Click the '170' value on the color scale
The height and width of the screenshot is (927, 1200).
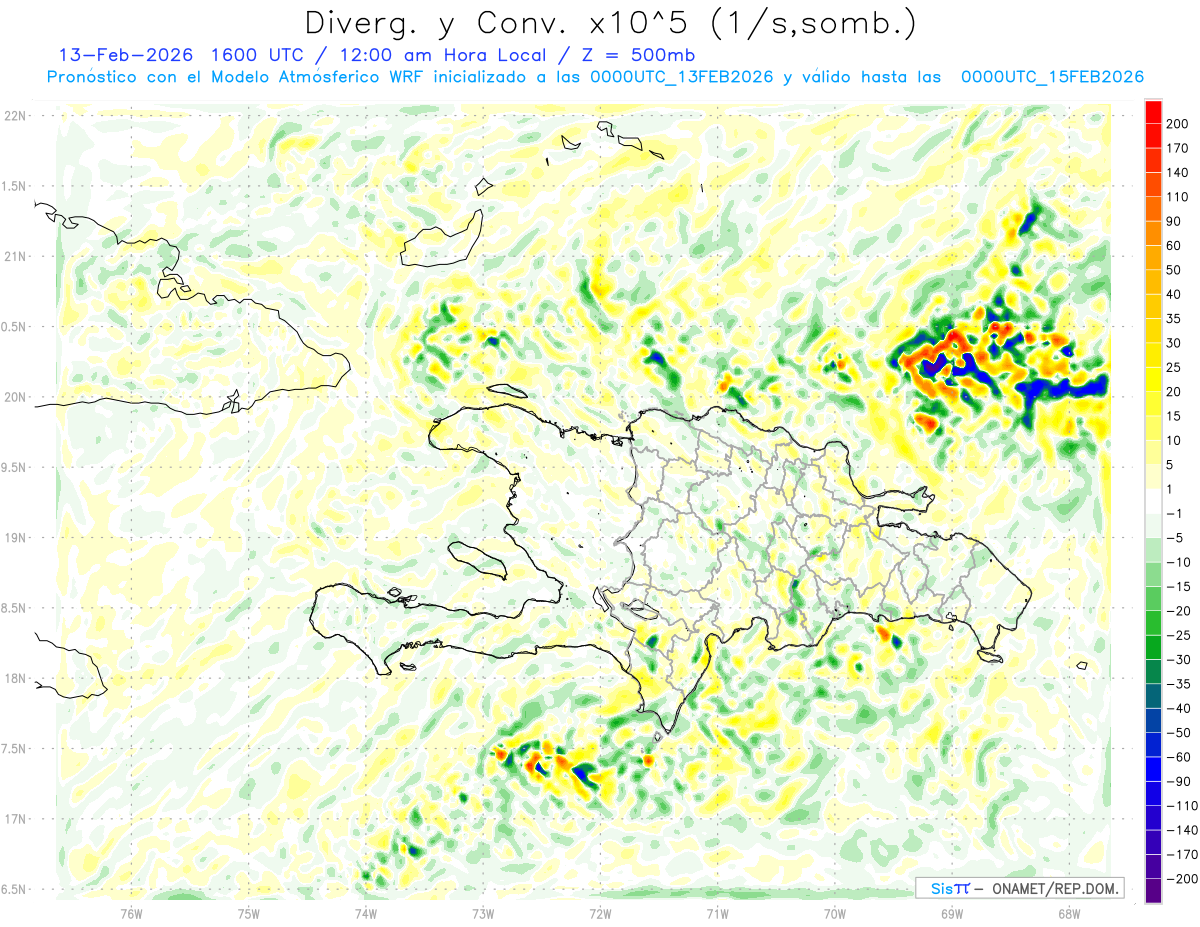[x=1178, y=148]
